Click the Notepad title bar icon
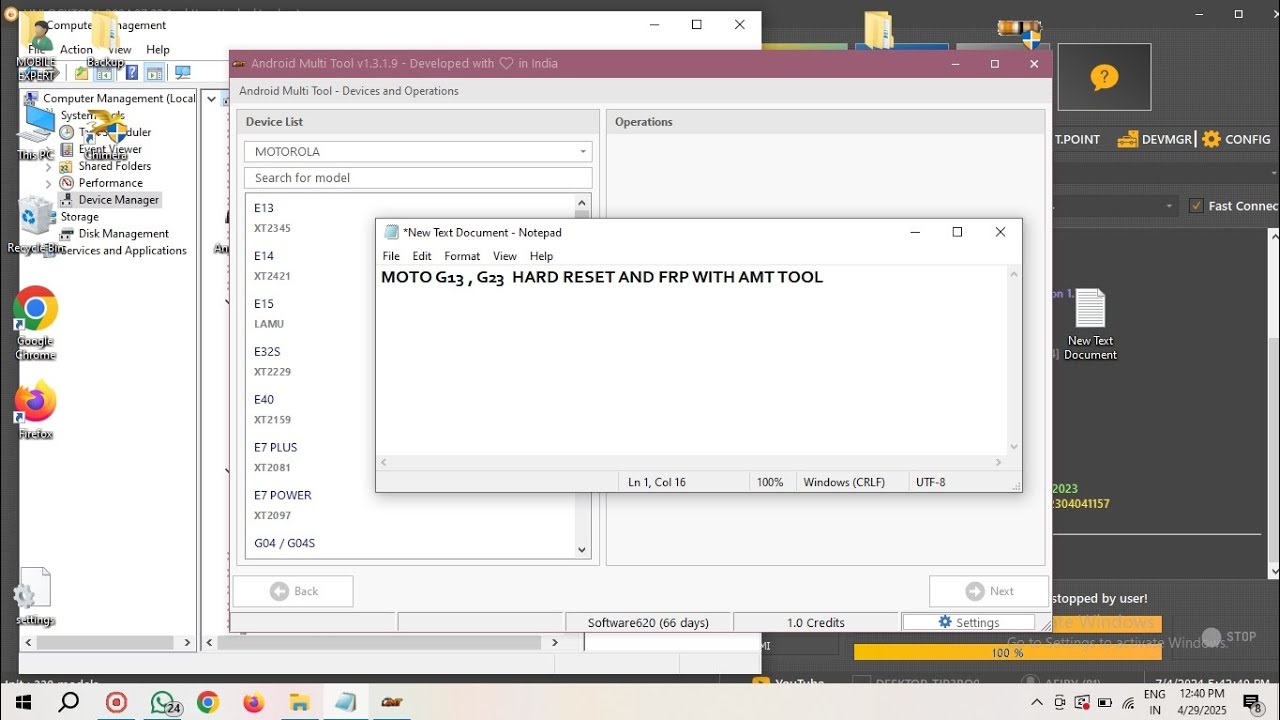1280x720 pixels. 391,232
